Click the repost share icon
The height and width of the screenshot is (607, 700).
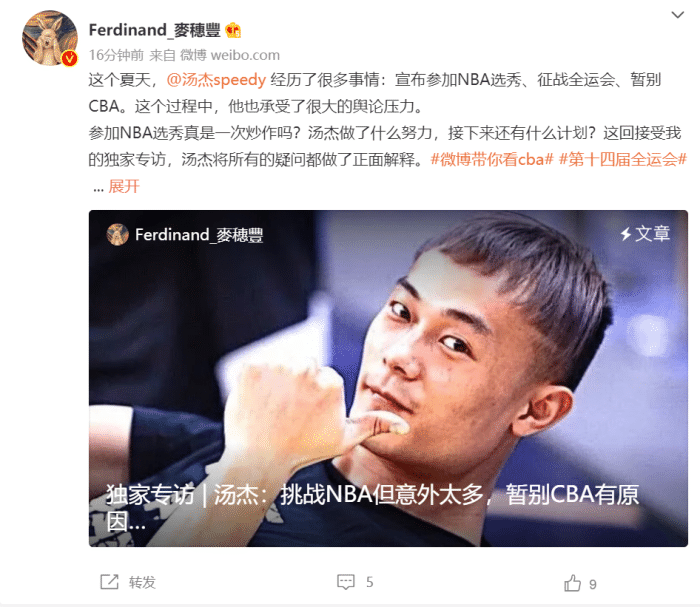[109, 582]
